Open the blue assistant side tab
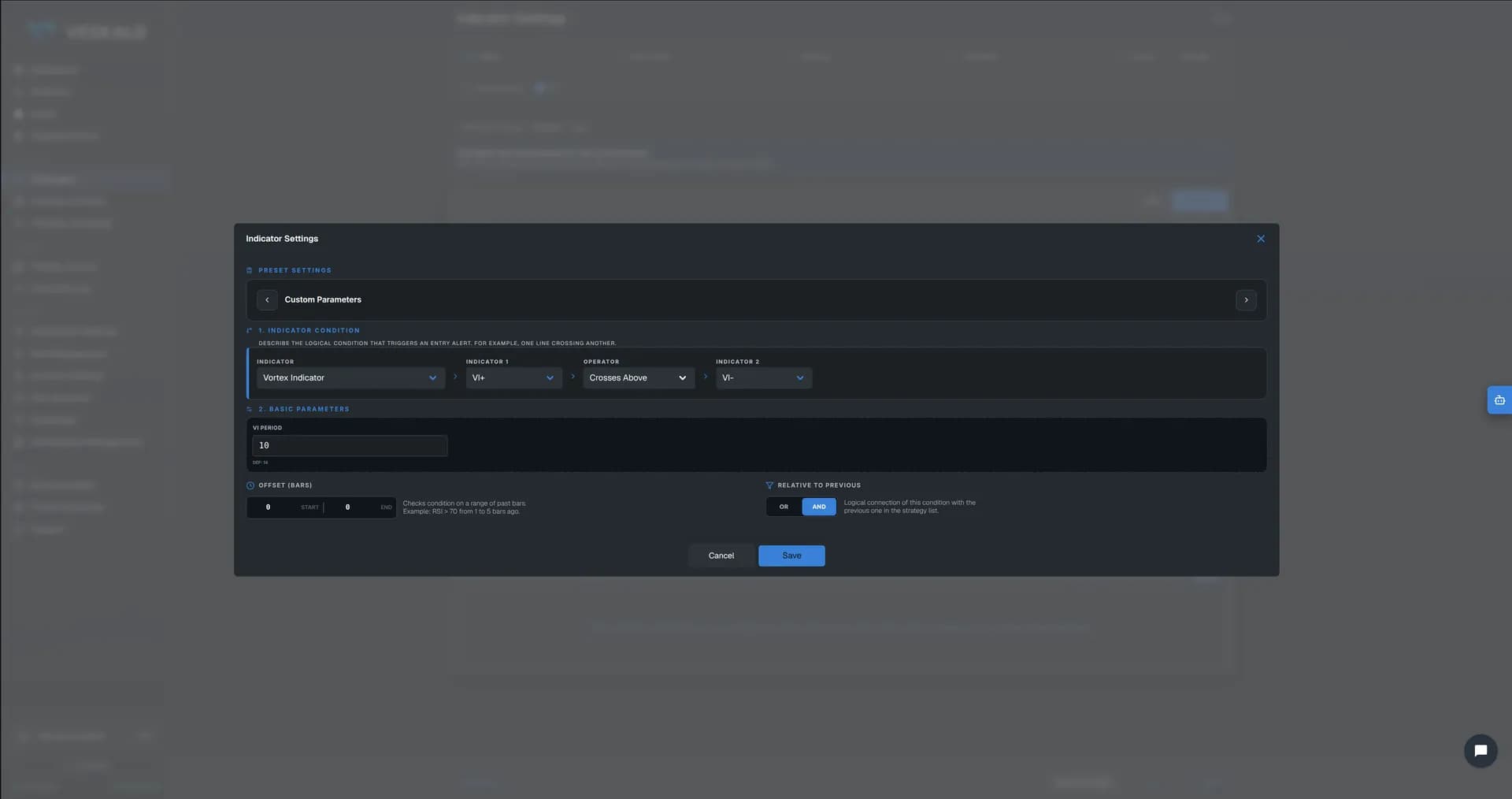This screenshot has width=1512, height=799. [1499, 400]
